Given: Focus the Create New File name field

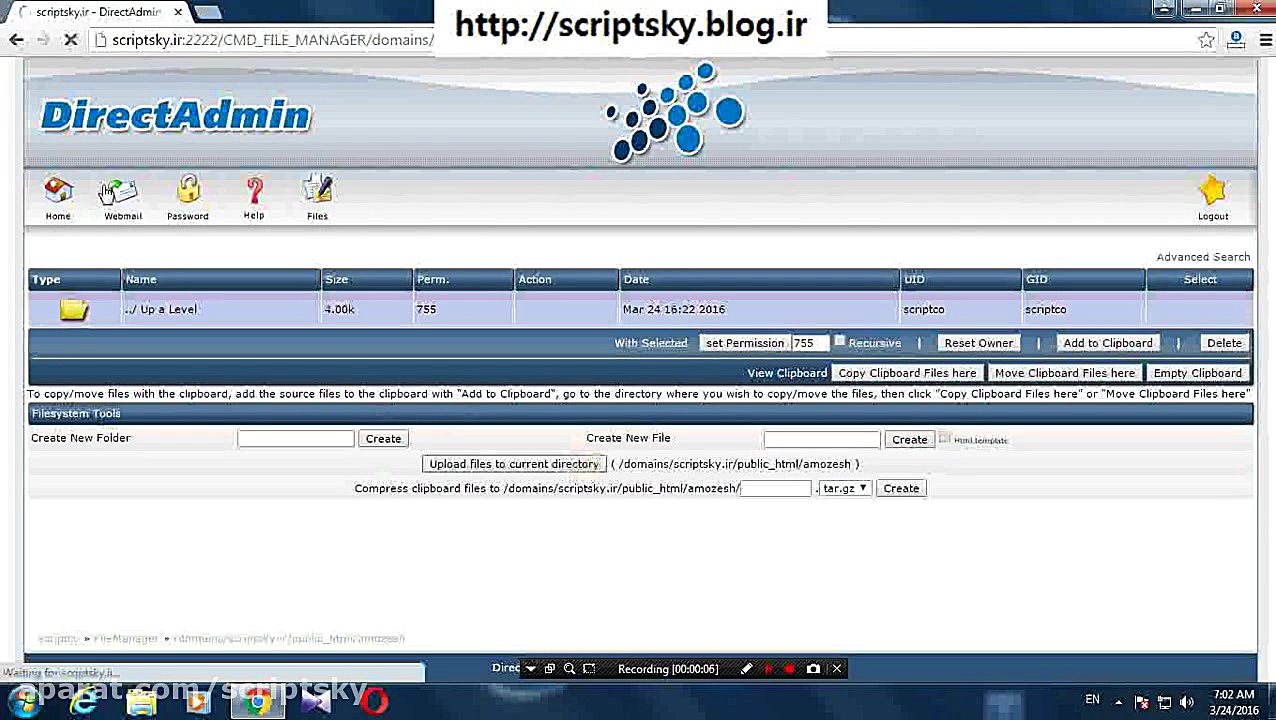Looking at the screenshot, I should point(822,439).
